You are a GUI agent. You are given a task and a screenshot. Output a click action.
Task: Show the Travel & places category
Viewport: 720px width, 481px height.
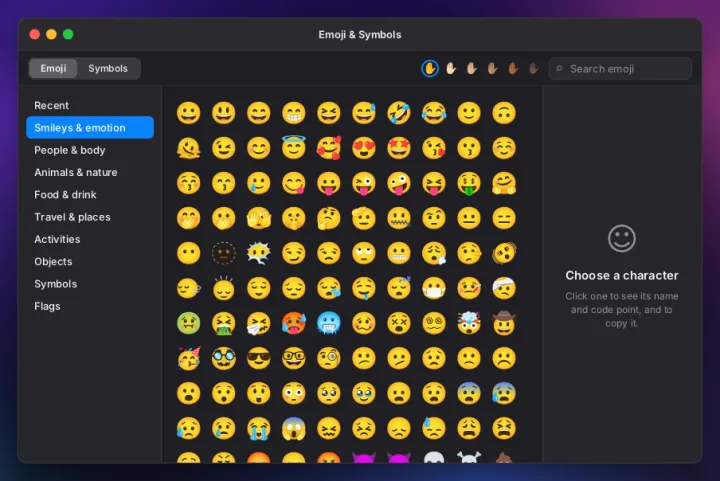[x=90, y=217]
